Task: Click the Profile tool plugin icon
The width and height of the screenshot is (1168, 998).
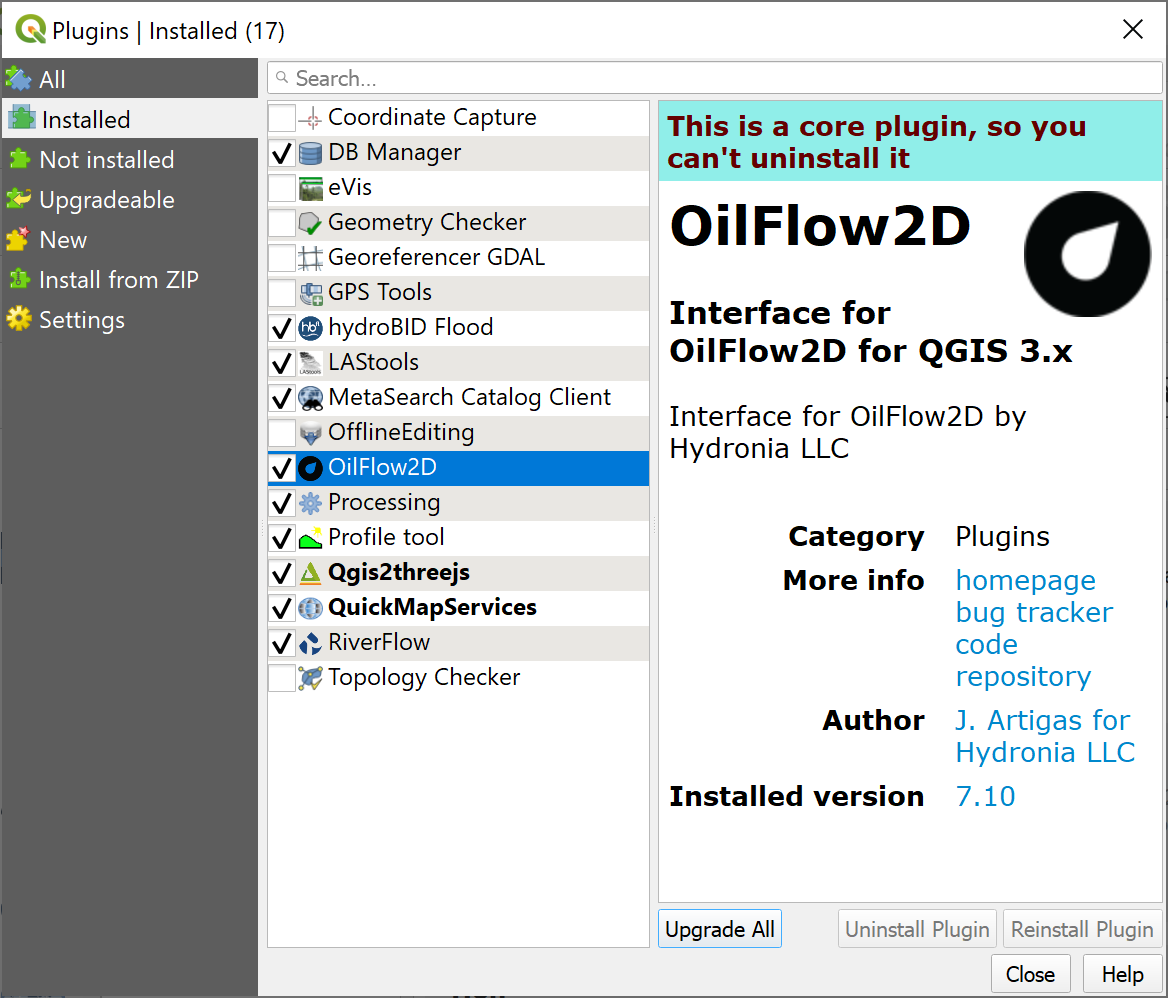Action: (x=311, y=538)
